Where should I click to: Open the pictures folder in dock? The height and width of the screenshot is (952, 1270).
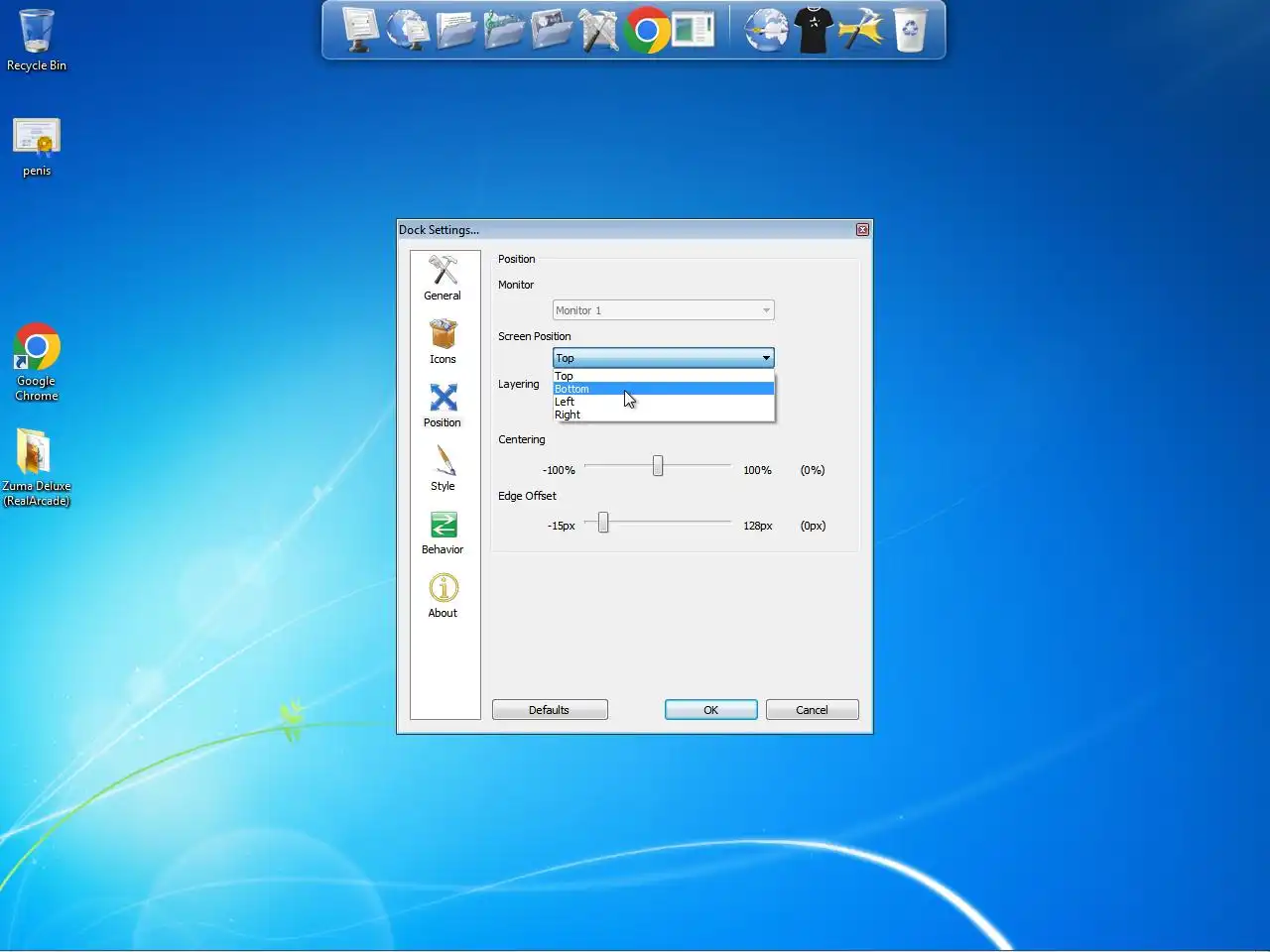pos(551,30)
